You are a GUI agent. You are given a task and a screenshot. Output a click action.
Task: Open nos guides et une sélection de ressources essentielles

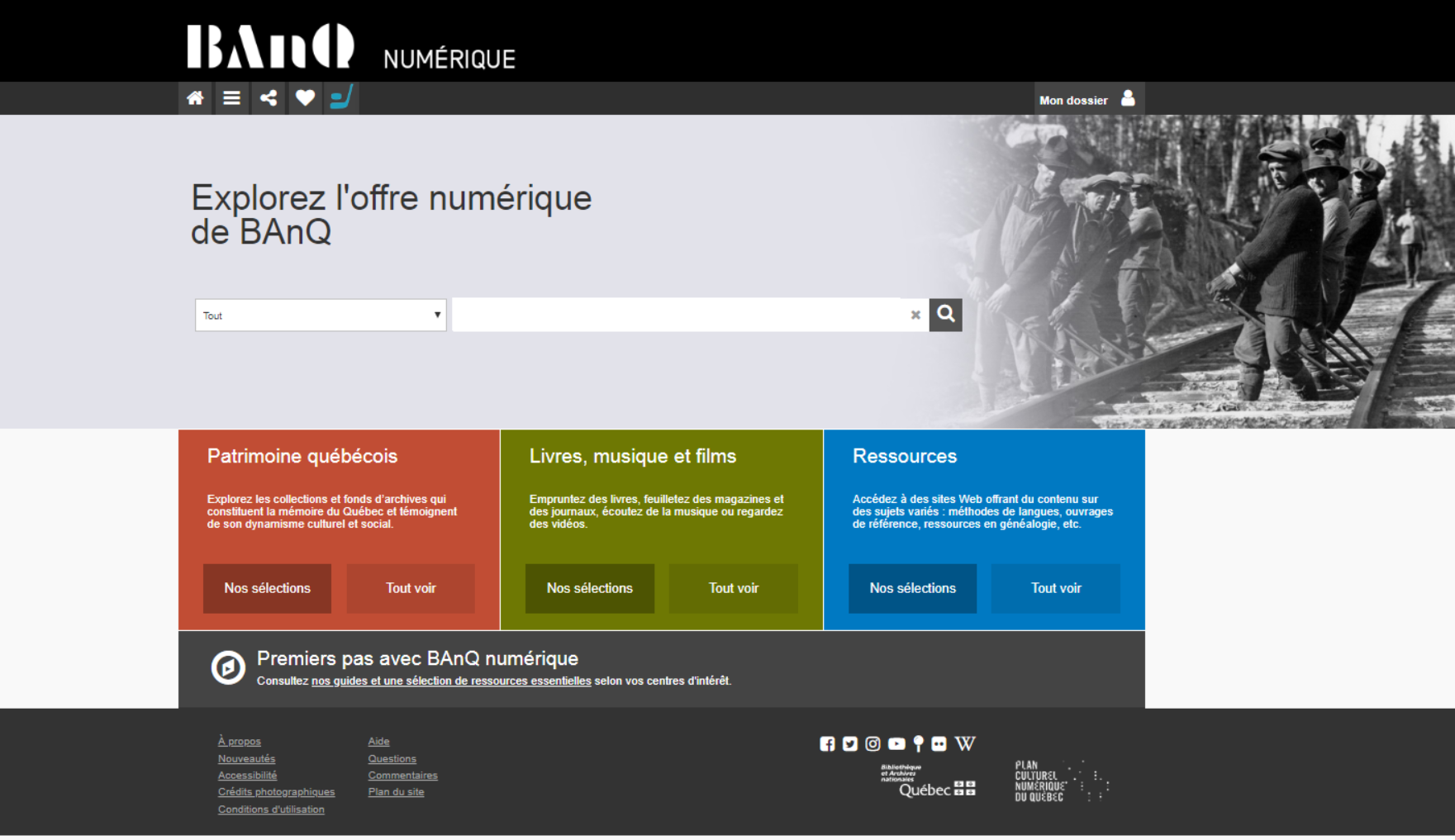tap(450, 681)
